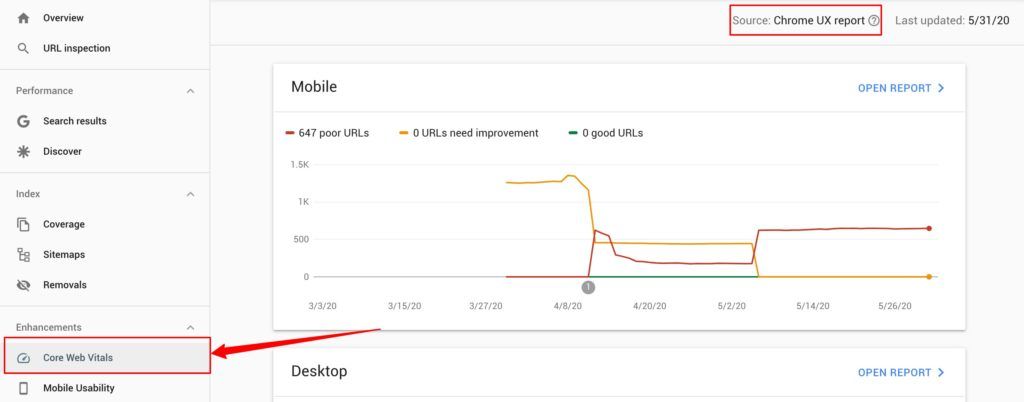The image size is (1024, 402).
Task: Collapse the Index section chevron
Action: coord(191,194)
